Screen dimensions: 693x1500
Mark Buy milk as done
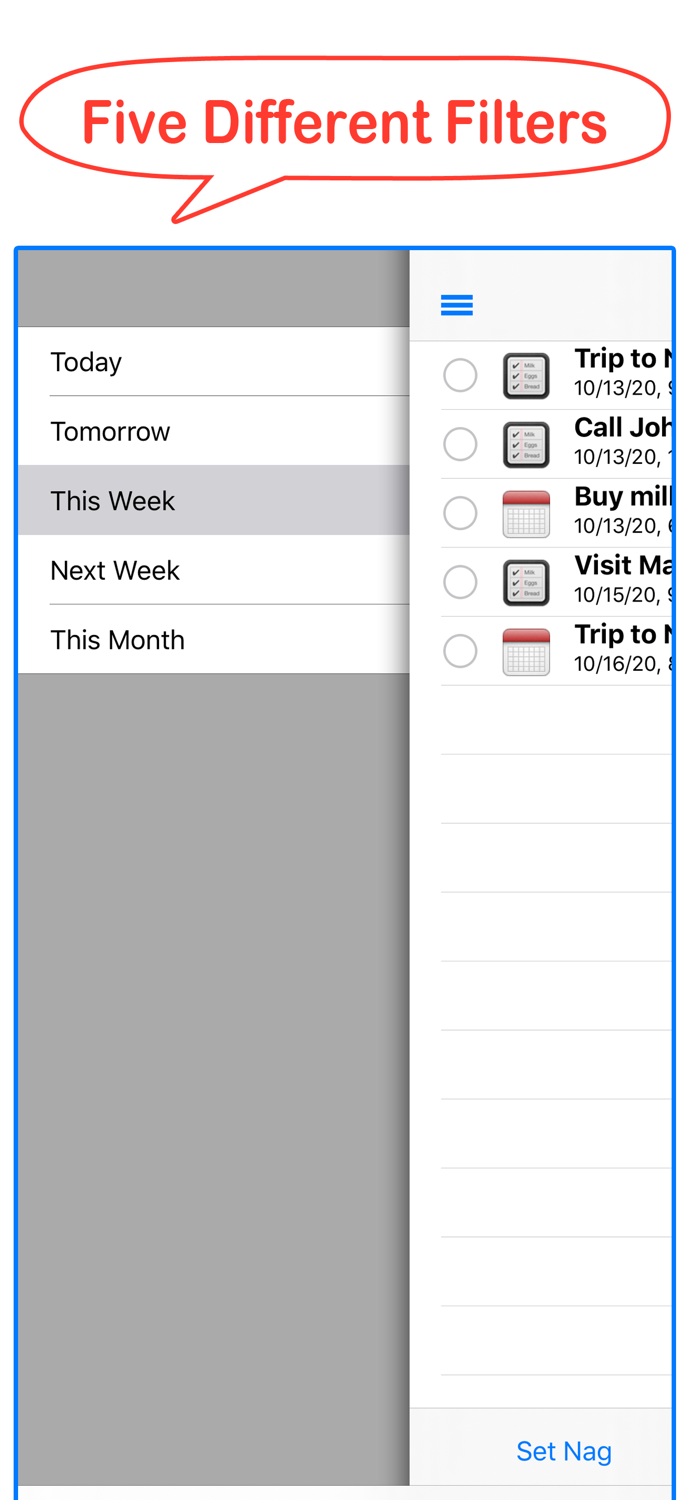point(460,513)
